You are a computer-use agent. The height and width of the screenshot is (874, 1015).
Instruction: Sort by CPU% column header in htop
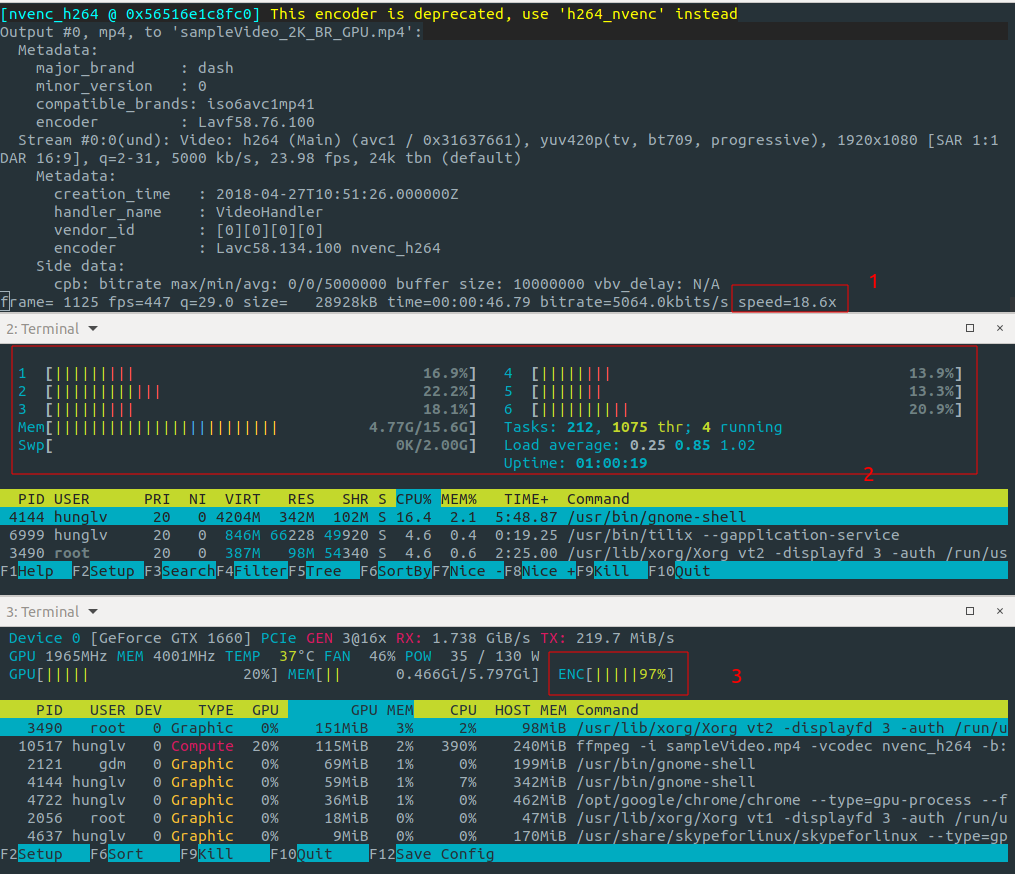(413, 498)
